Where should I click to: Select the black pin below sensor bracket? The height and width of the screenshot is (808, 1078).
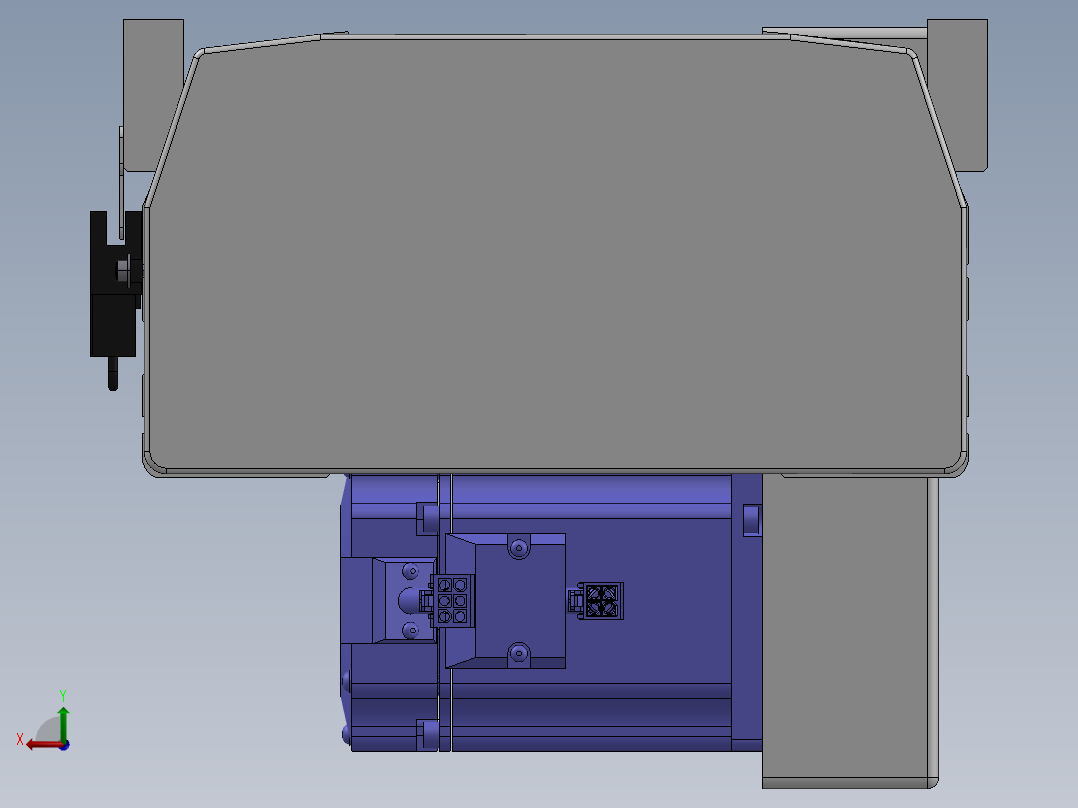[113, 373]
